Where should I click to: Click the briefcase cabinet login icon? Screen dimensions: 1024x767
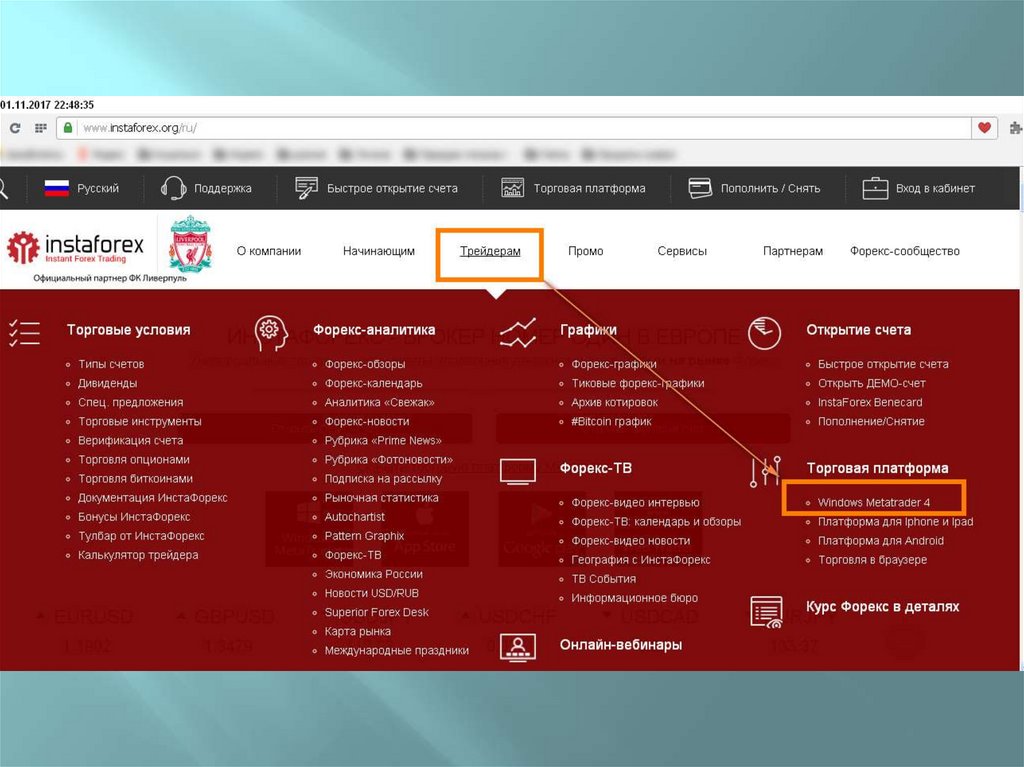[x=875, y=188]
